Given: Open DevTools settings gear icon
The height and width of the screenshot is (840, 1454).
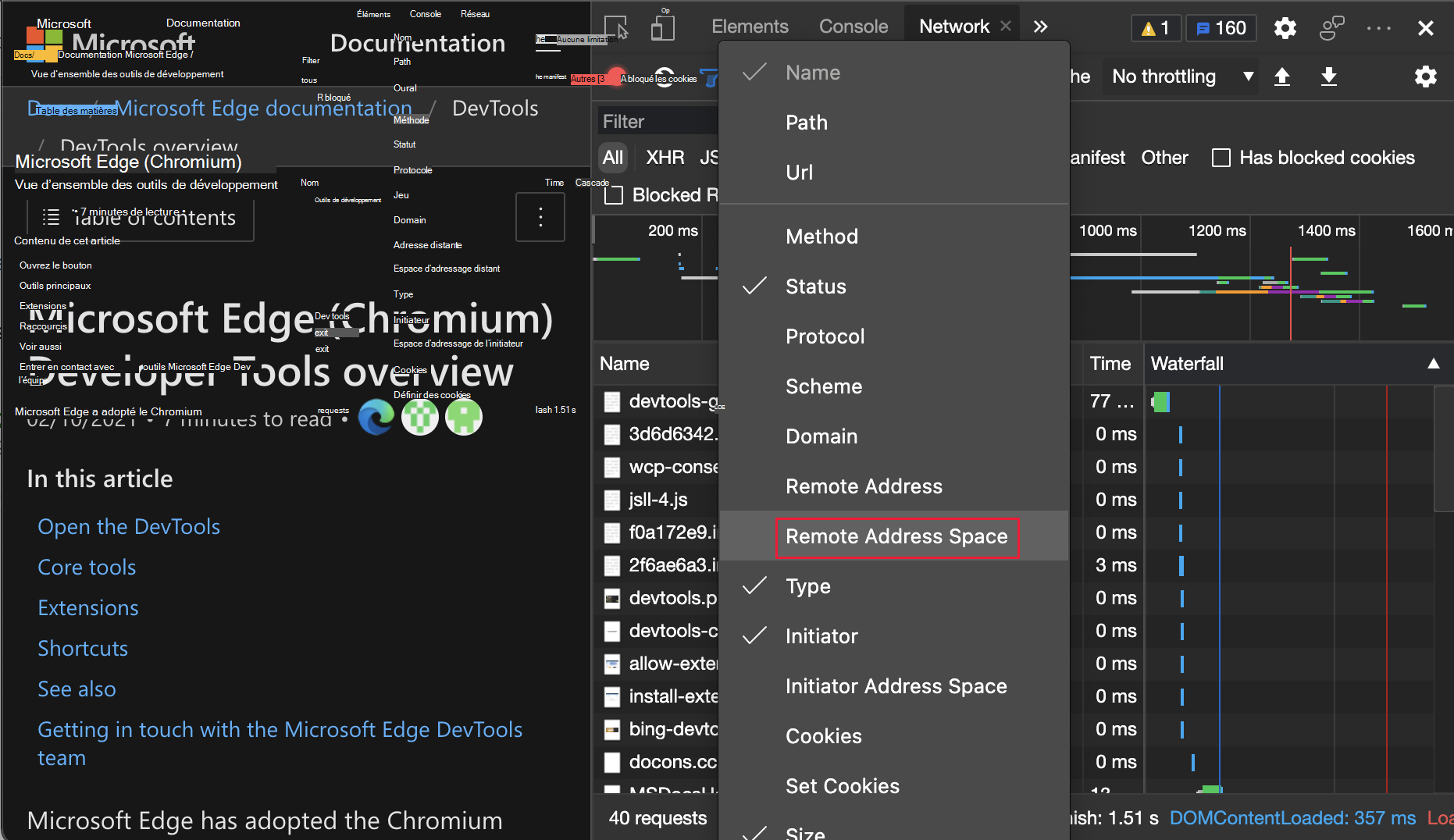Looking at the screenshot, I should click(x=1285, y=28).
